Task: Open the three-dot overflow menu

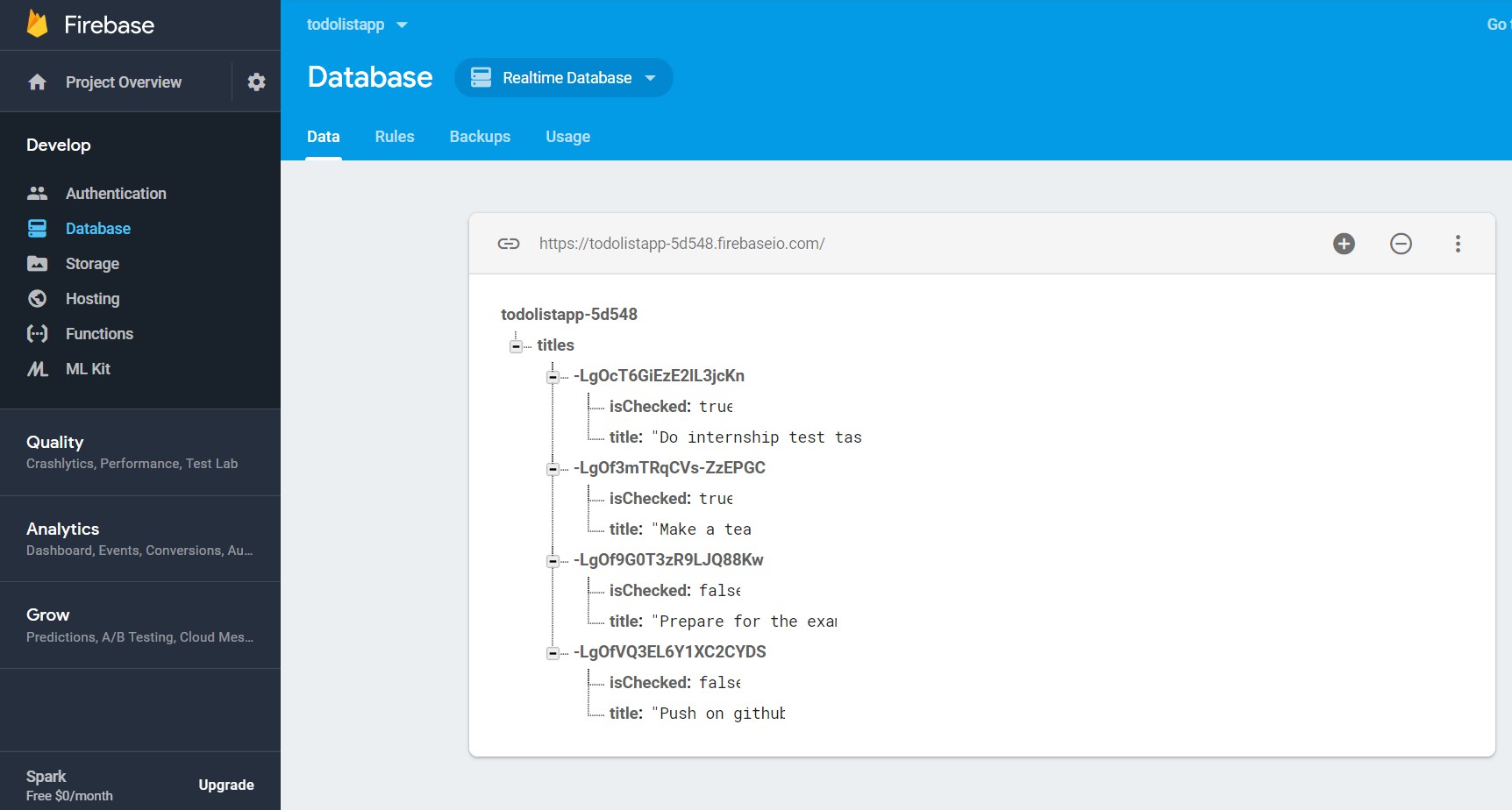Action: click(x=1458, y=244)
